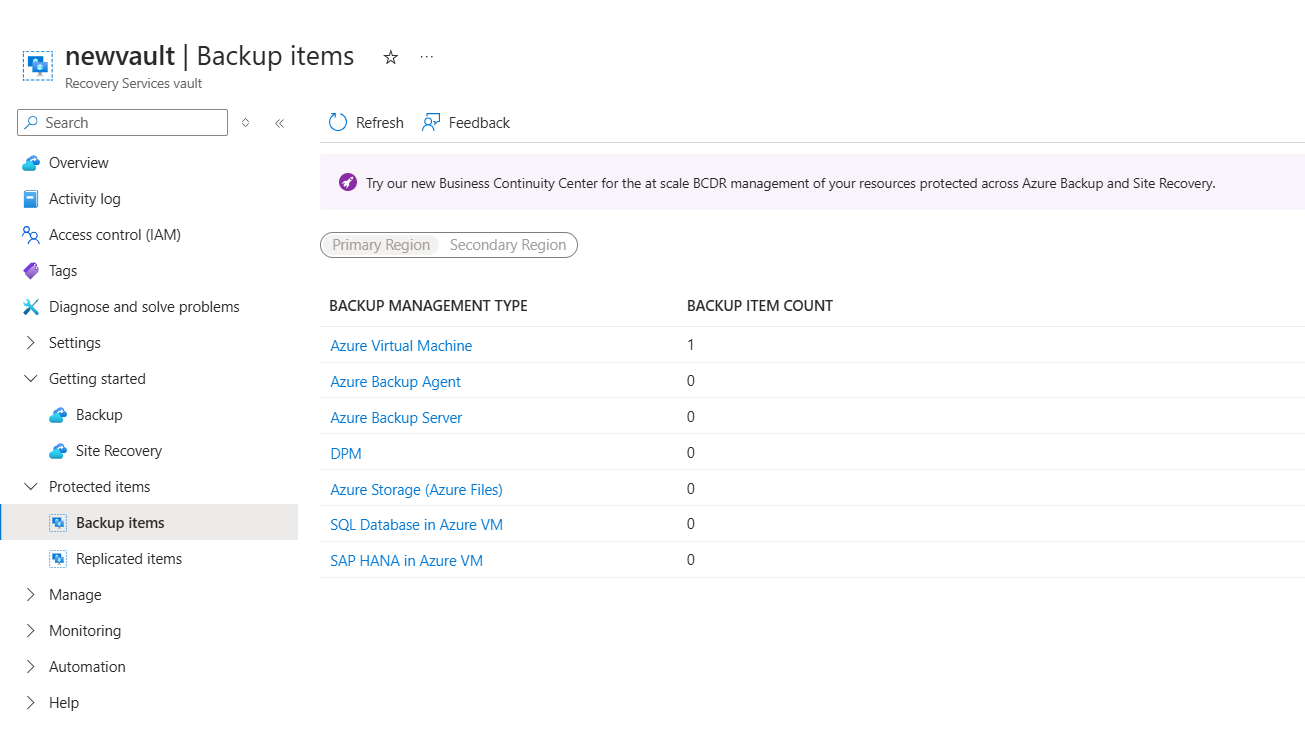The image size is (1305, 739).
Task: Open the Azure Virtual Machine link
Action: tap(401, 346)
